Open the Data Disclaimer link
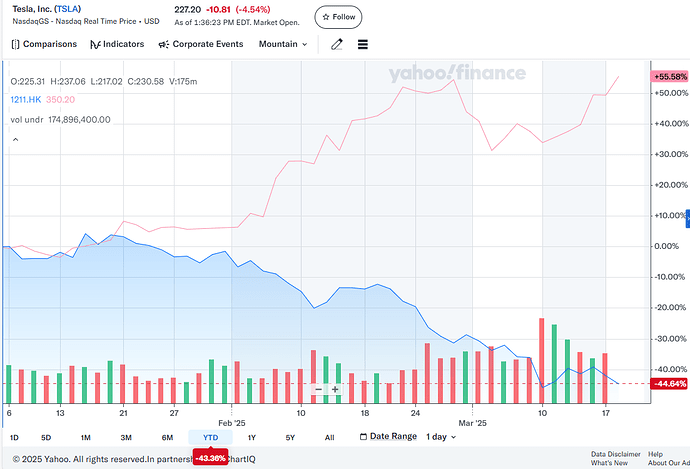Image resolution: width=690 pixels, height=469 pixels. tap(616, 454)
